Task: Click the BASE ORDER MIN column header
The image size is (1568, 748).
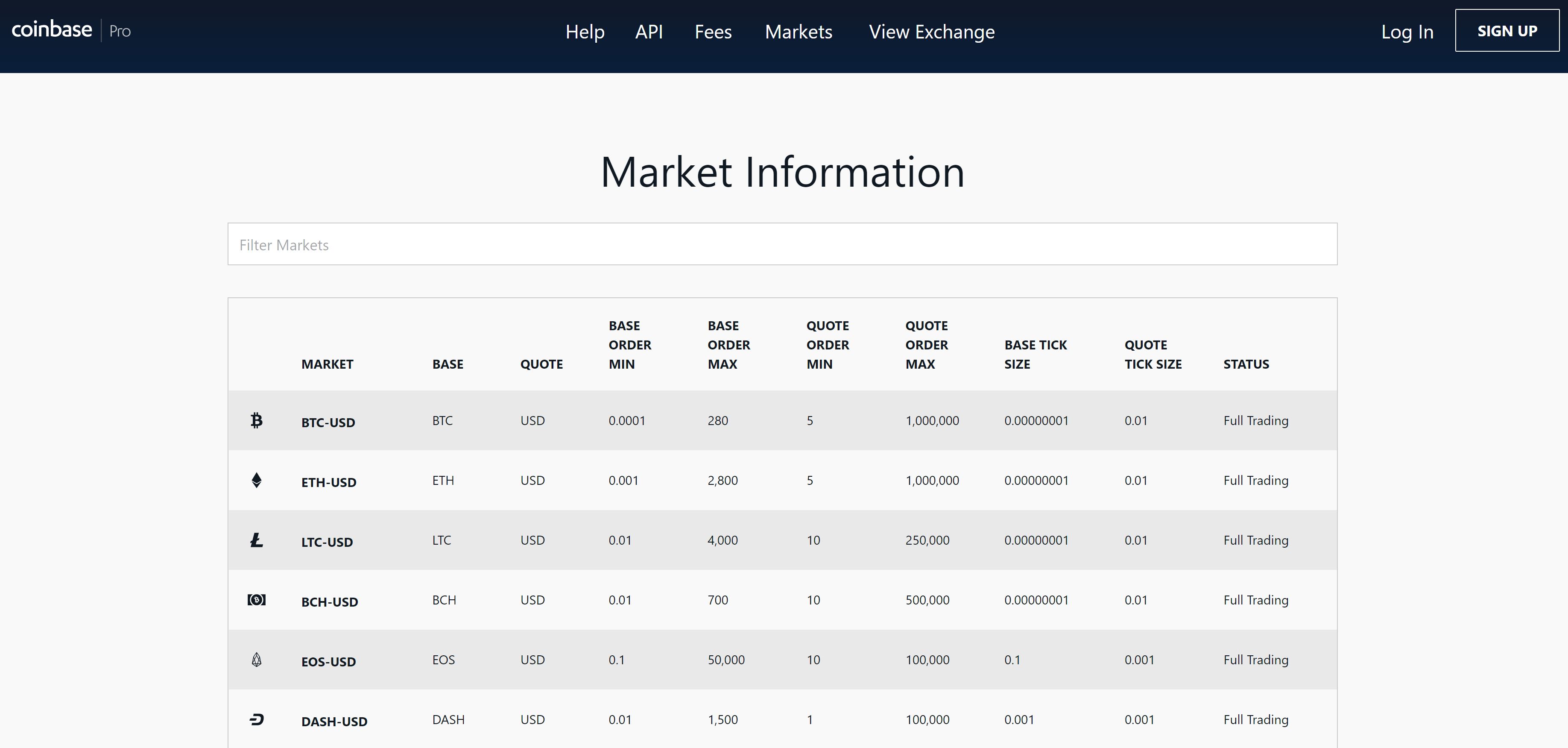Action: click(x=630, y=345)
